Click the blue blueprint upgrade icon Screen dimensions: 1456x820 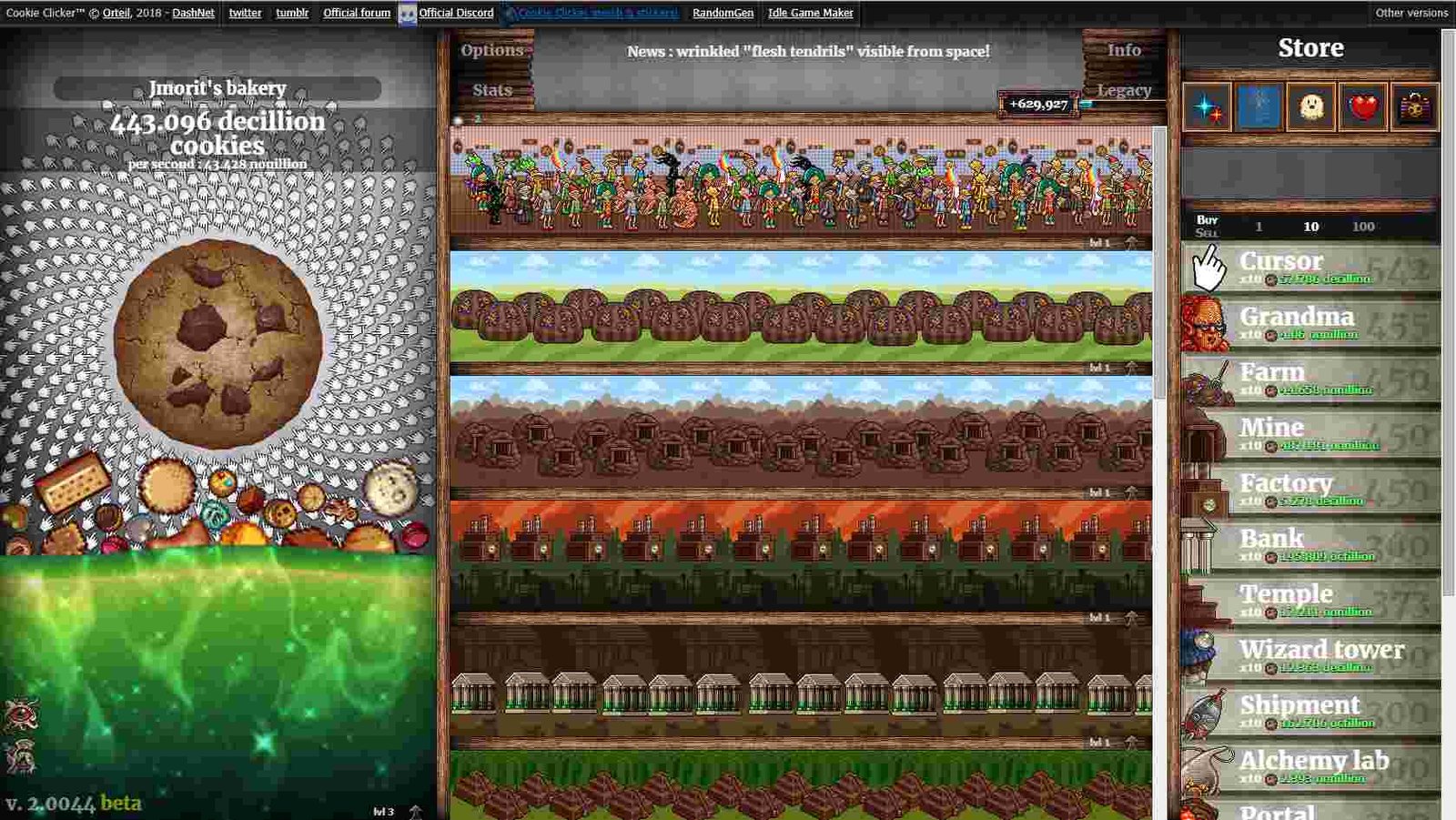[x=1259, y=107]
